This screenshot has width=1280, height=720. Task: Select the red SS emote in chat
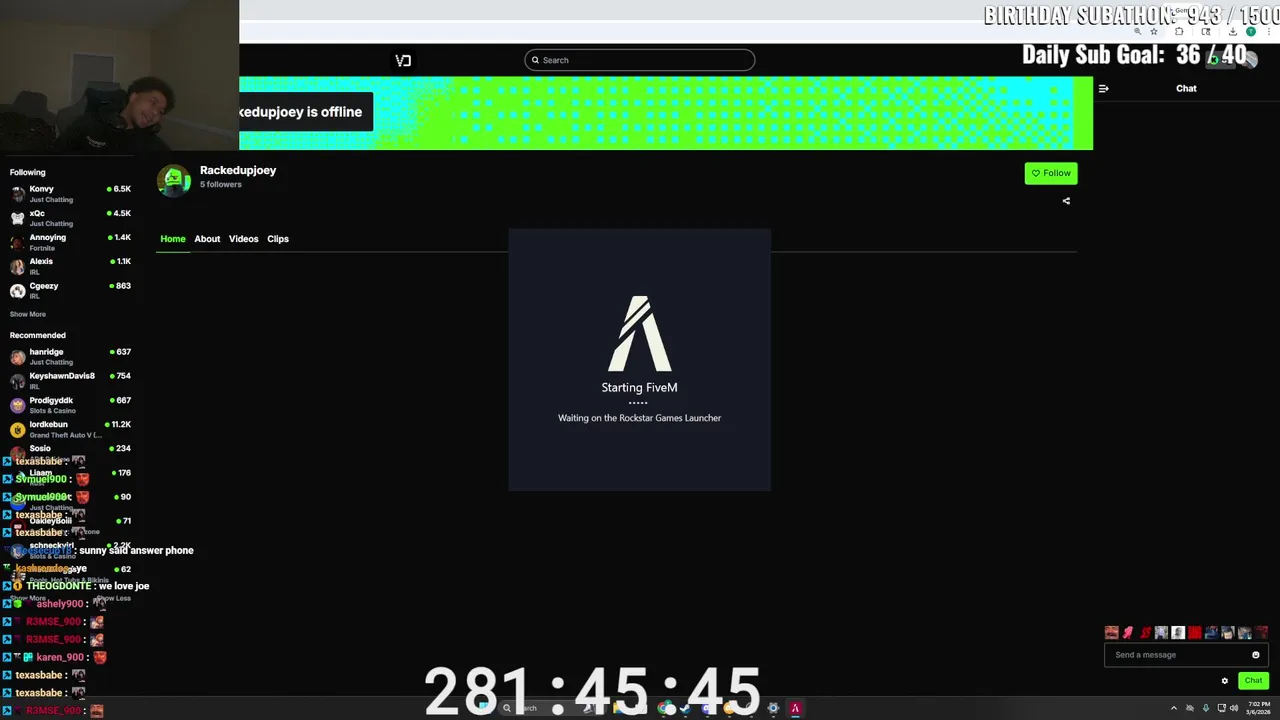(1145, 632)
